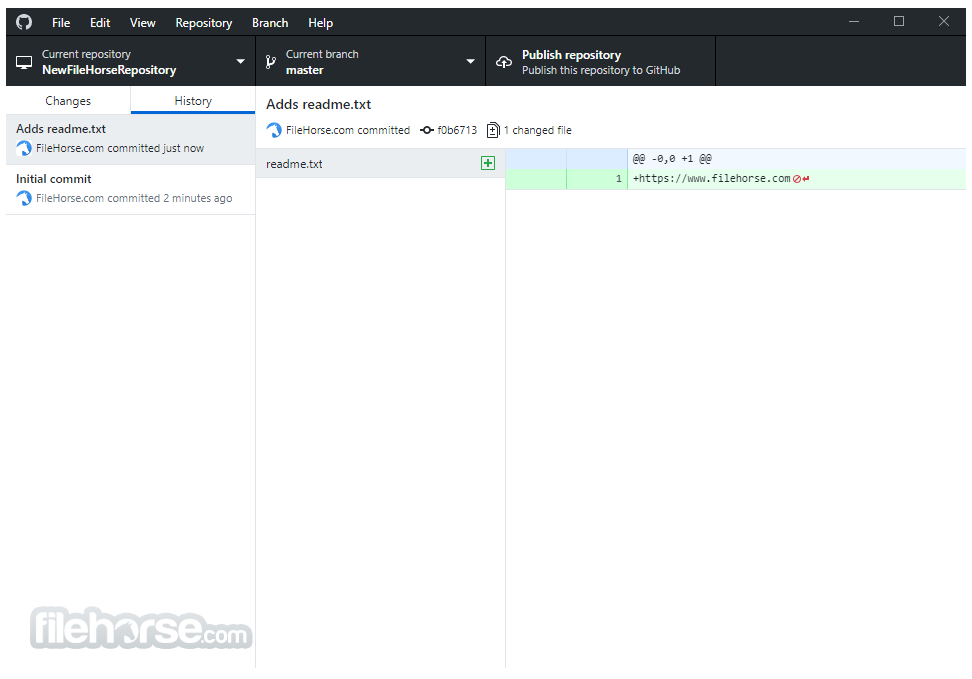The height and width of the screenshot is (679, 972).
Task: Select the Initial commit entry in history
Action: 131,190
